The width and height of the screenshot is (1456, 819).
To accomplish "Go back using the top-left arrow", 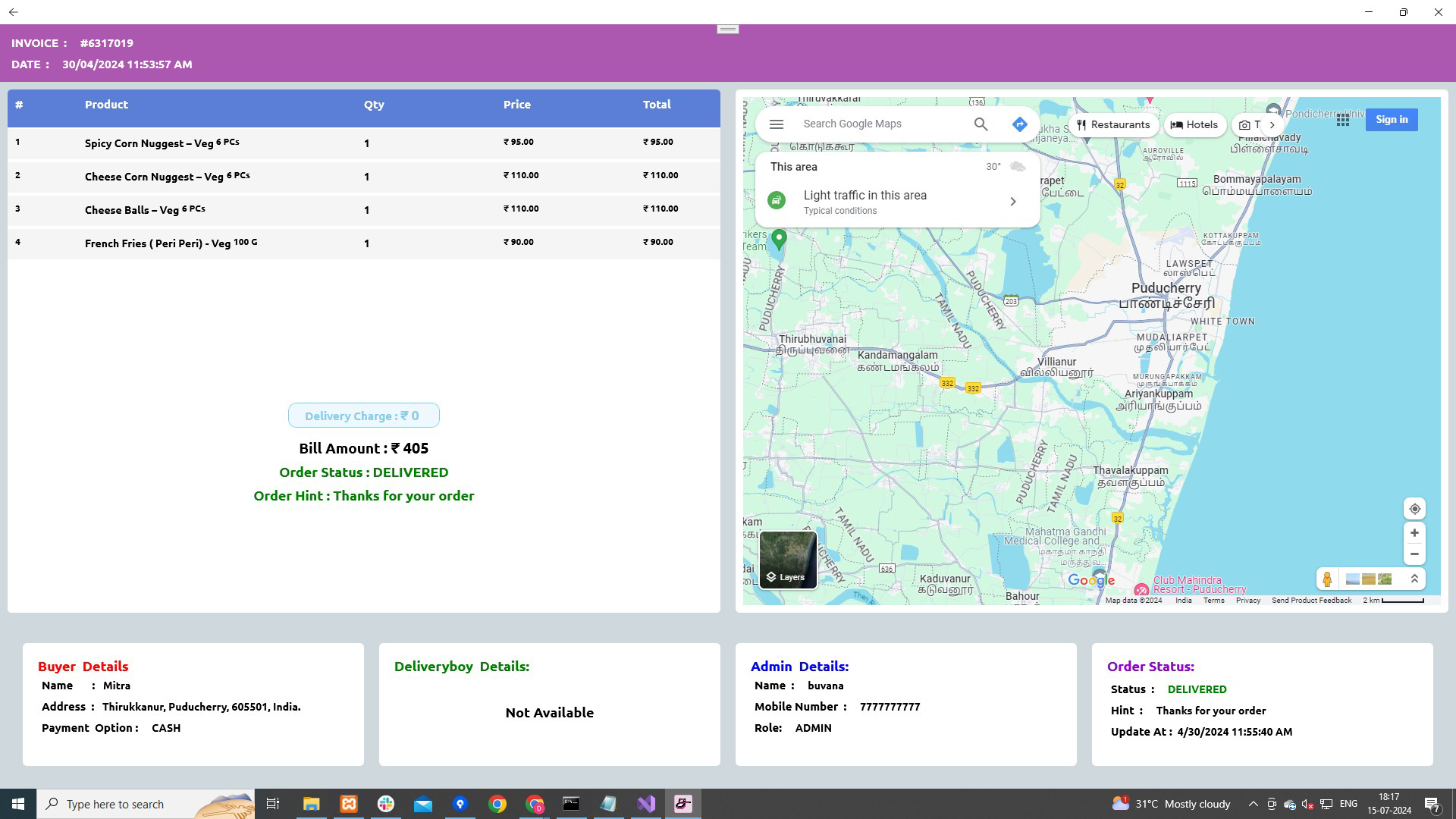I will pyautogui.click(x=13, y=12).
